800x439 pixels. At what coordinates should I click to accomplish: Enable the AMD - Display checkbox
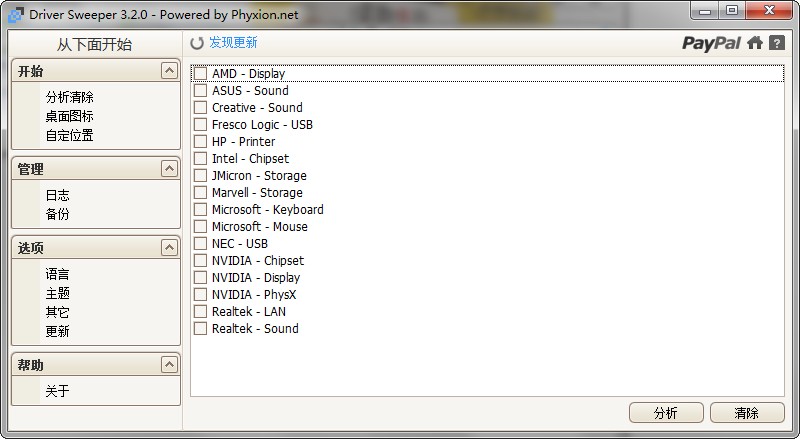pyautogui.click(x=201, y=74)
